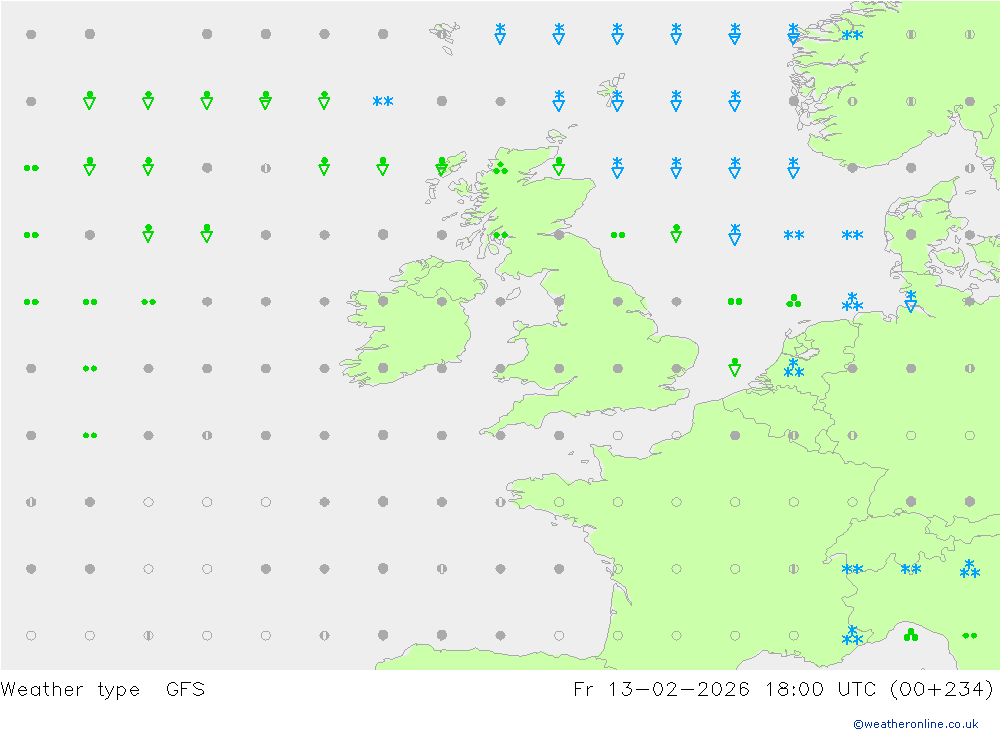The image size is (1000, 733).
Task: Click the double-snowflake symbol over southern Norway
Action: 852,35
